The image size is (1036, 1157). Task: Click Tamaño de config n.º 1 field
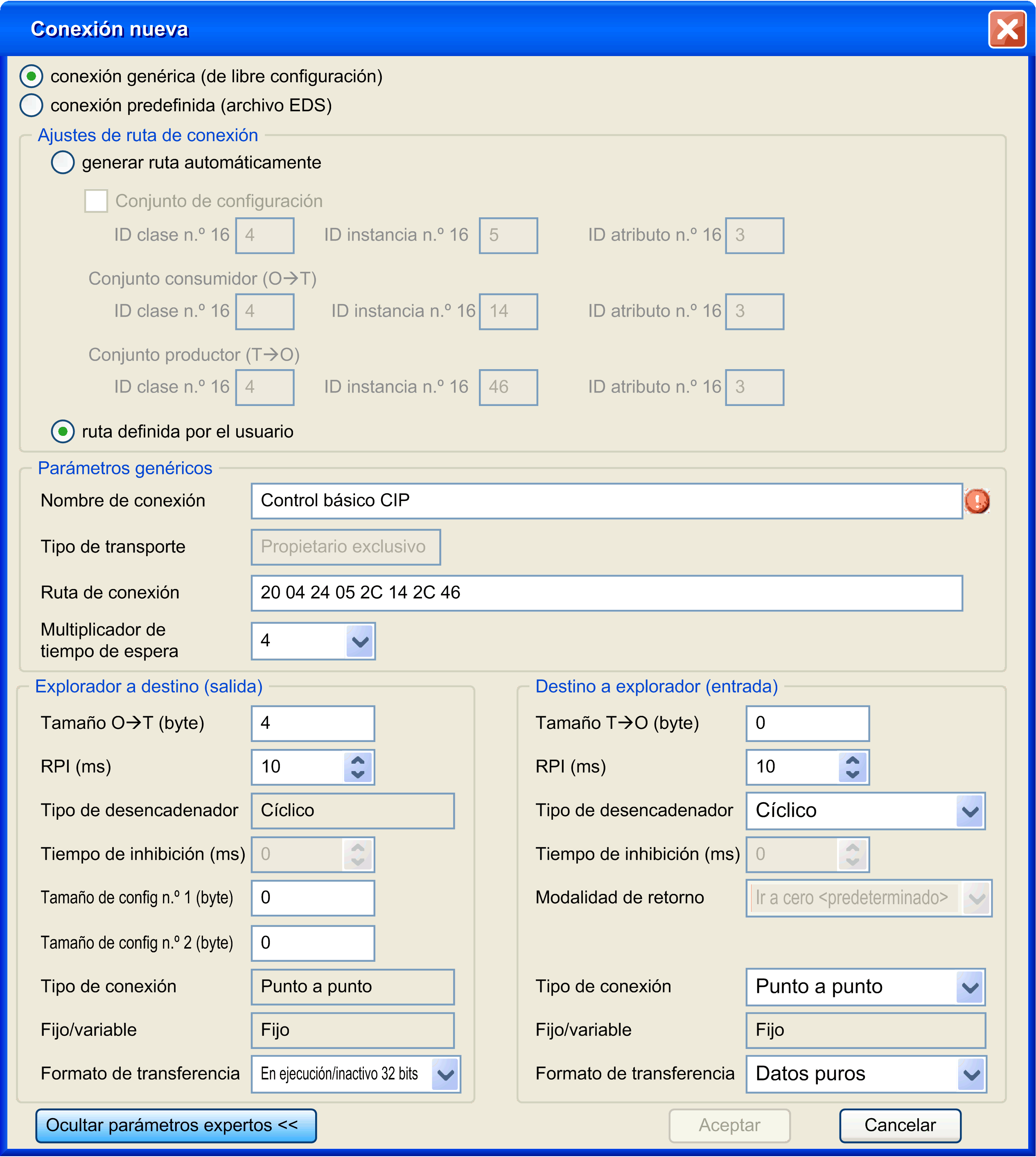pos(312,898)
